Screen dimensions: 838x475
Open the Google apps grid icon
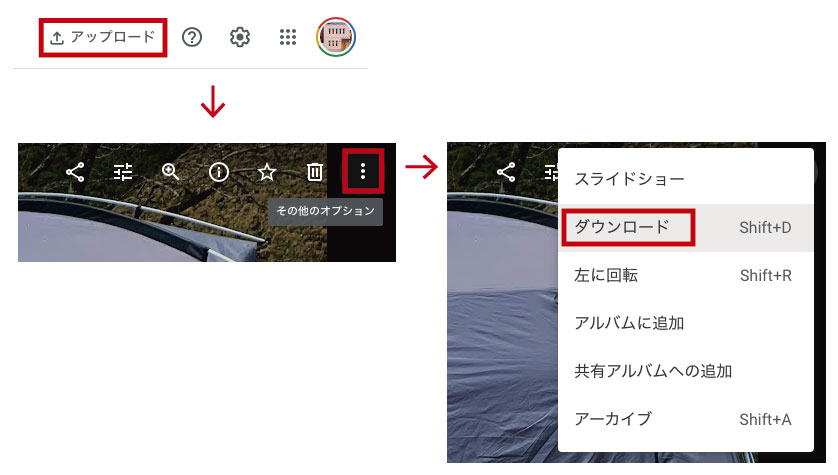288,37
